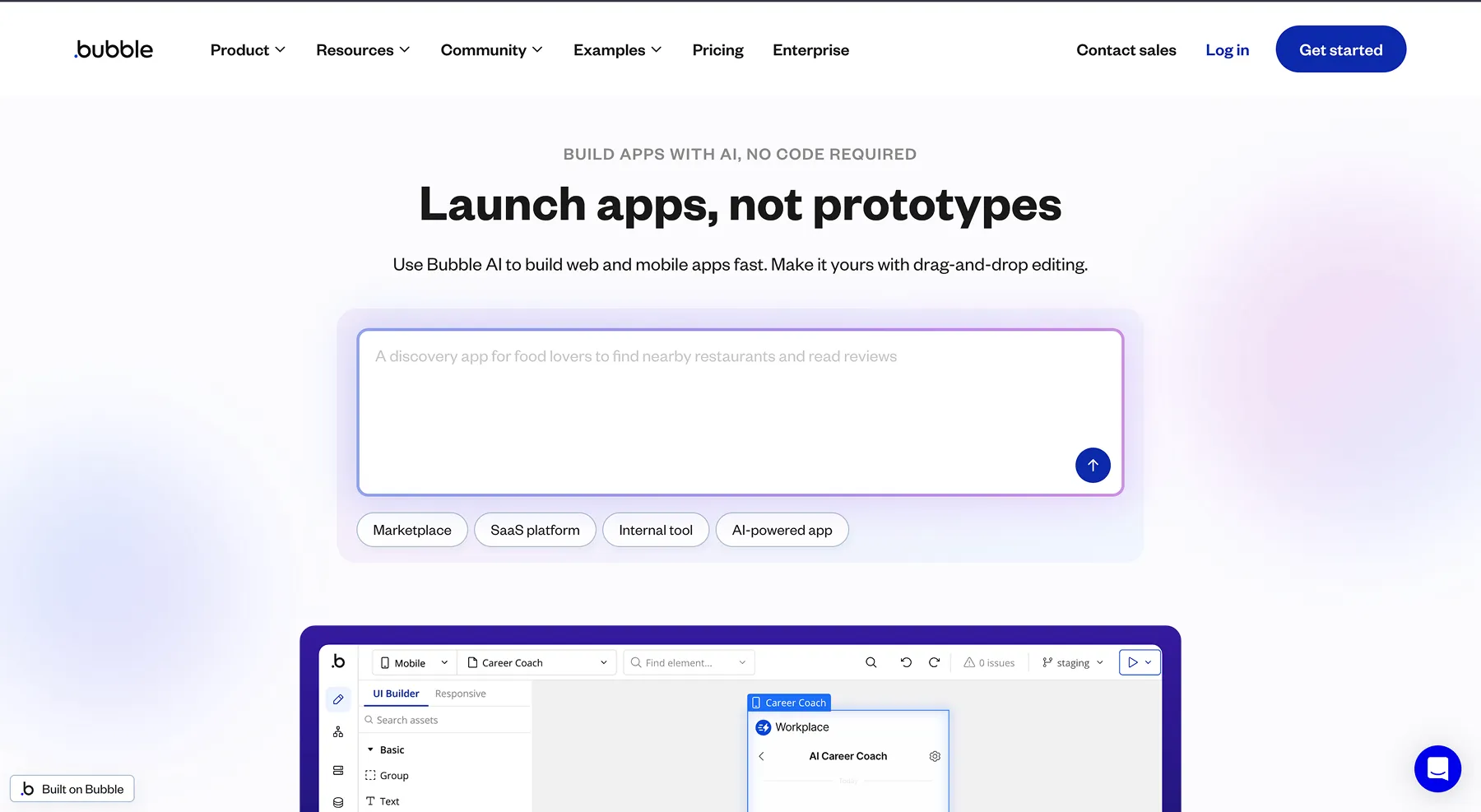
Task: Click the editor magnifier search icon
Action: pos(870,662)
